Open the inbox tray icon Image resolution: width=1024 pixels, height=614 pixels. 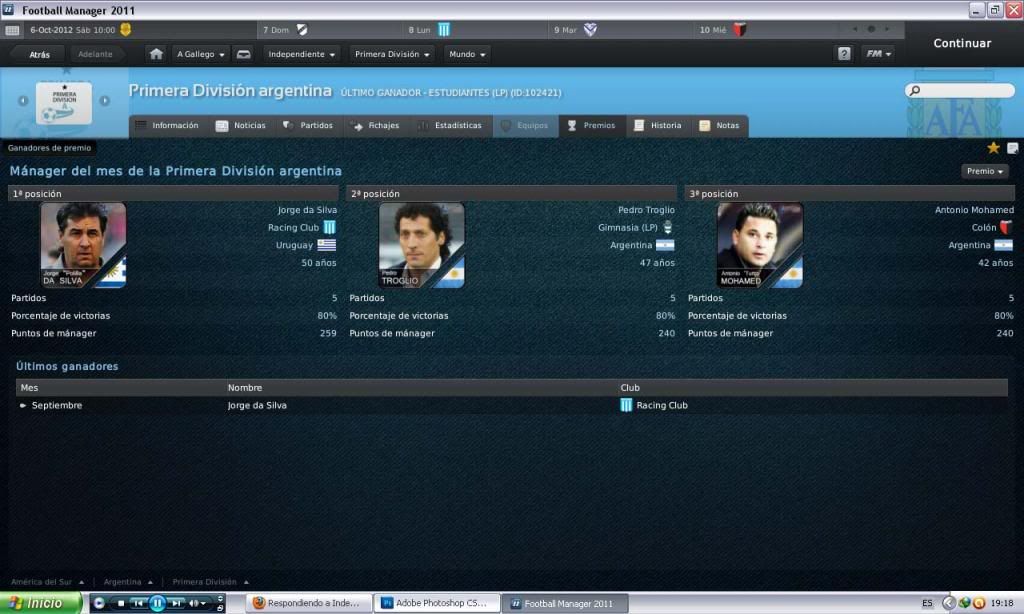(244, 54)
